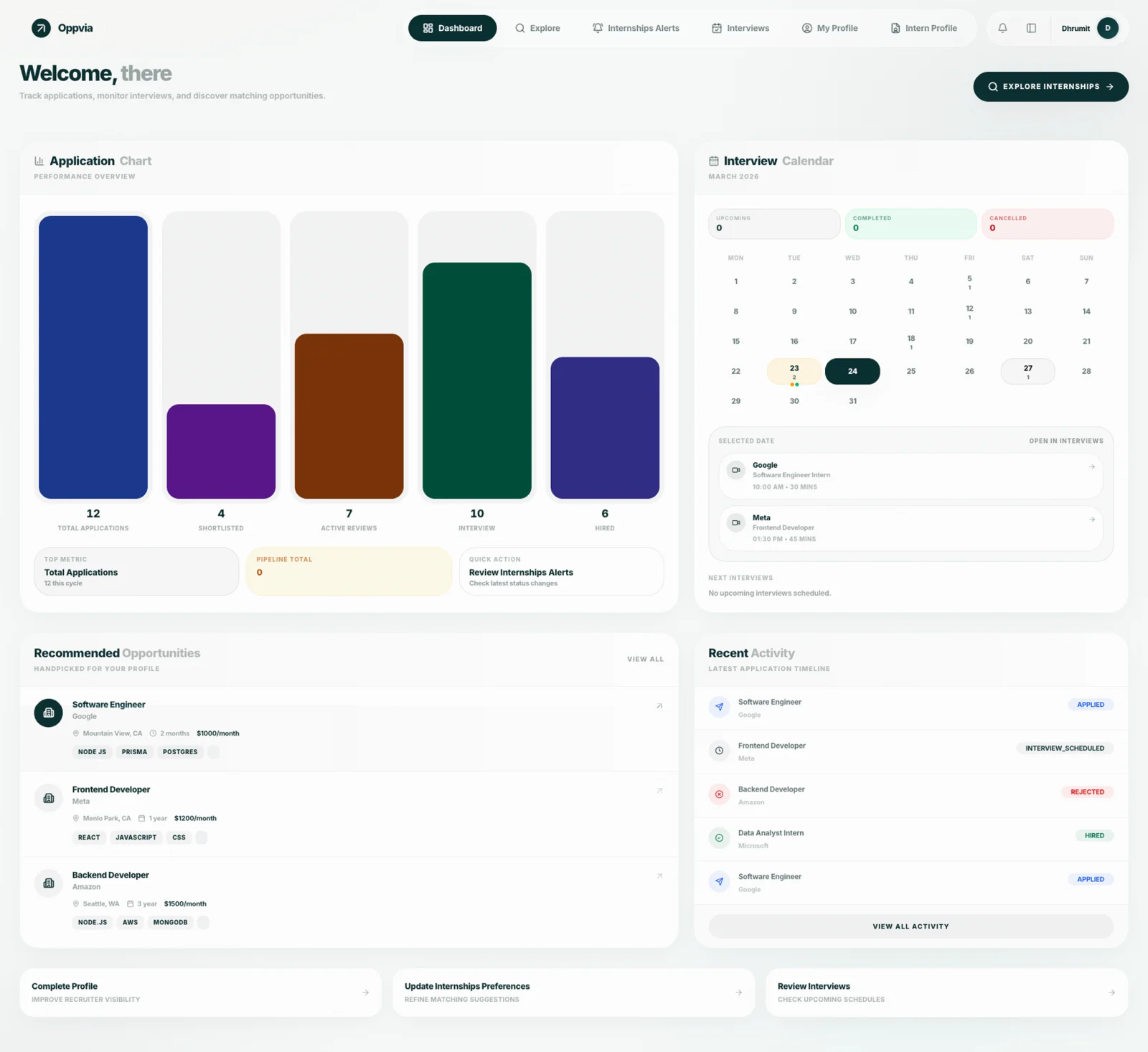This screenshot has height=1052, width=1148.
Task: Open the Internships Alerts tab
Action: click(x=636, y=28)
